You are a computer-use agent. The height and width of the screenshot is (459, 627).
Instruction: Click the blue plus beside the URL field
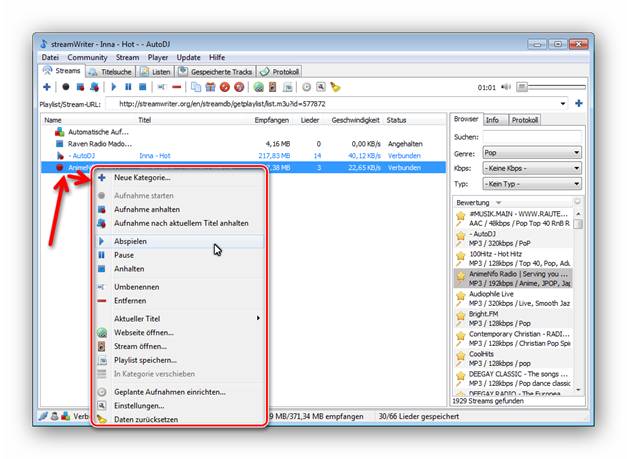coord(579,104)
